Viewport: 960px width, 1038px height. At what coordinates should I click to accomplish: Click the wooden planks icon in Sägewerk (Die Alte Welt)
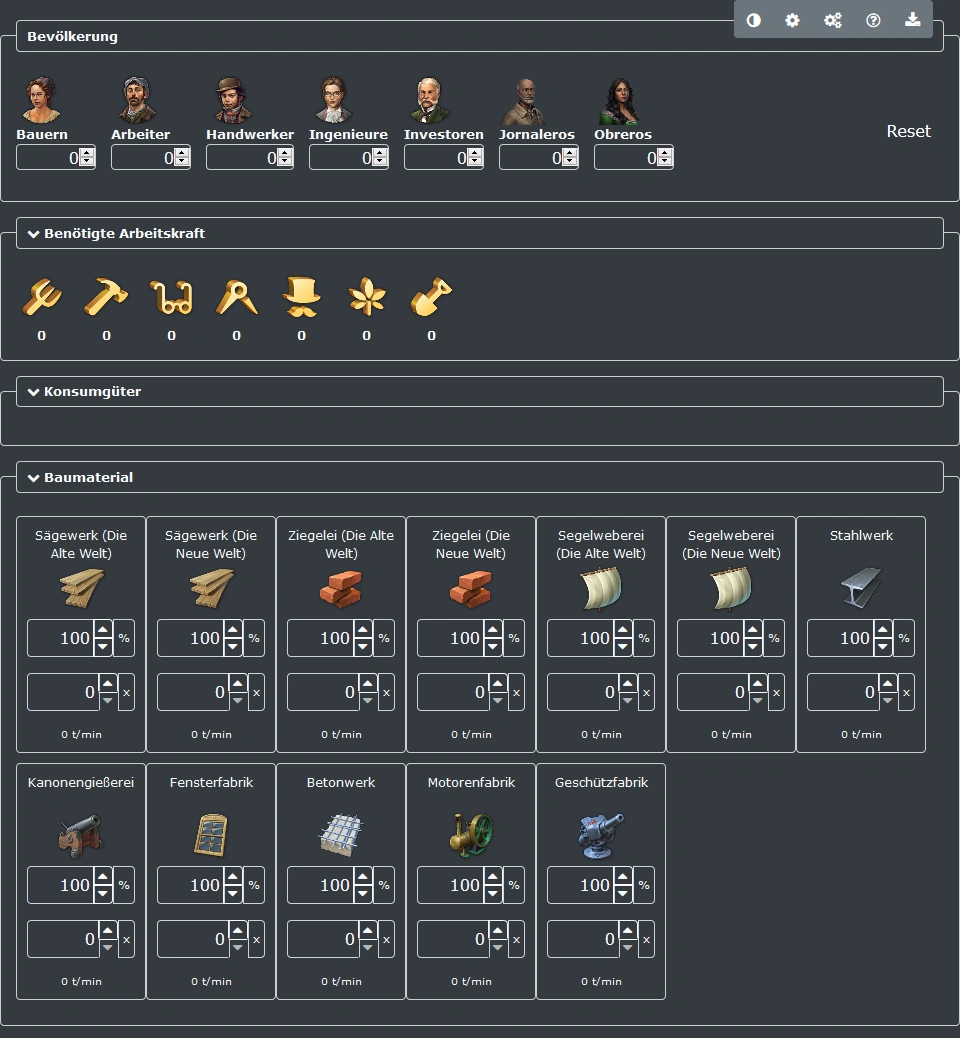coord(80,589)
